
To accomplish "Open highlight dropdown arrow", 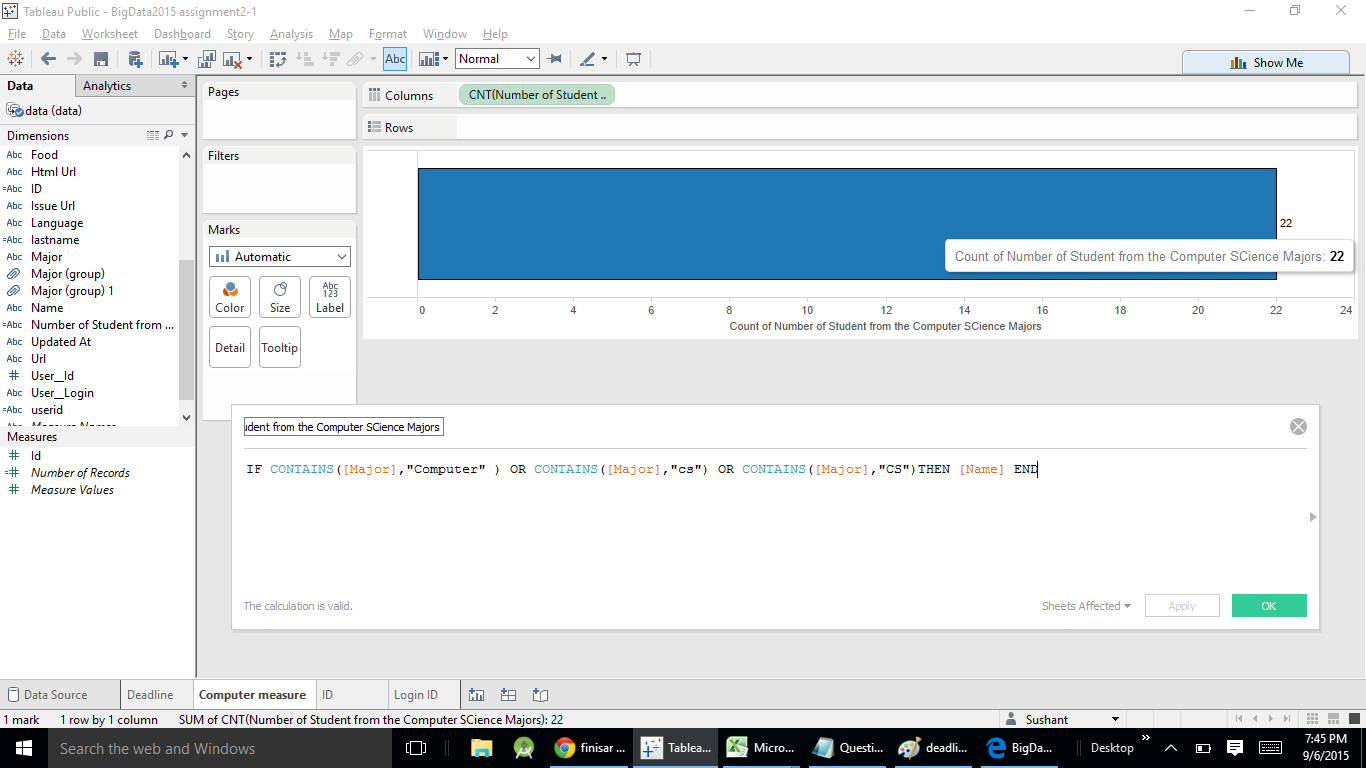I will click(x=604, y=59).
